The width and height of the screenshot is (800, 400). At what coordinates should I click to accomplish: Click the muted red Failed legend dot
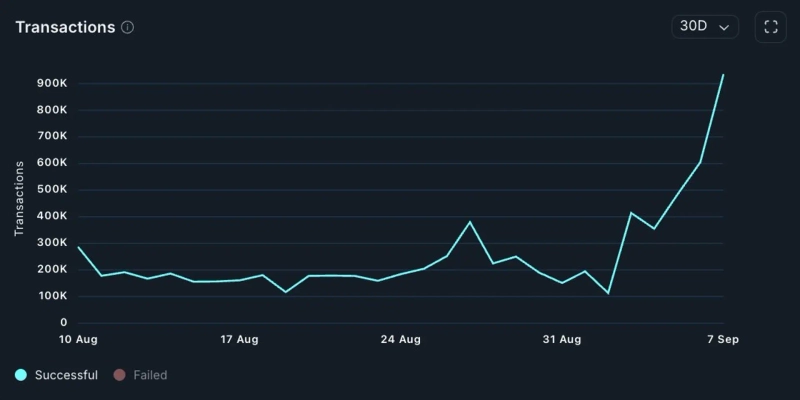(119, 375)
